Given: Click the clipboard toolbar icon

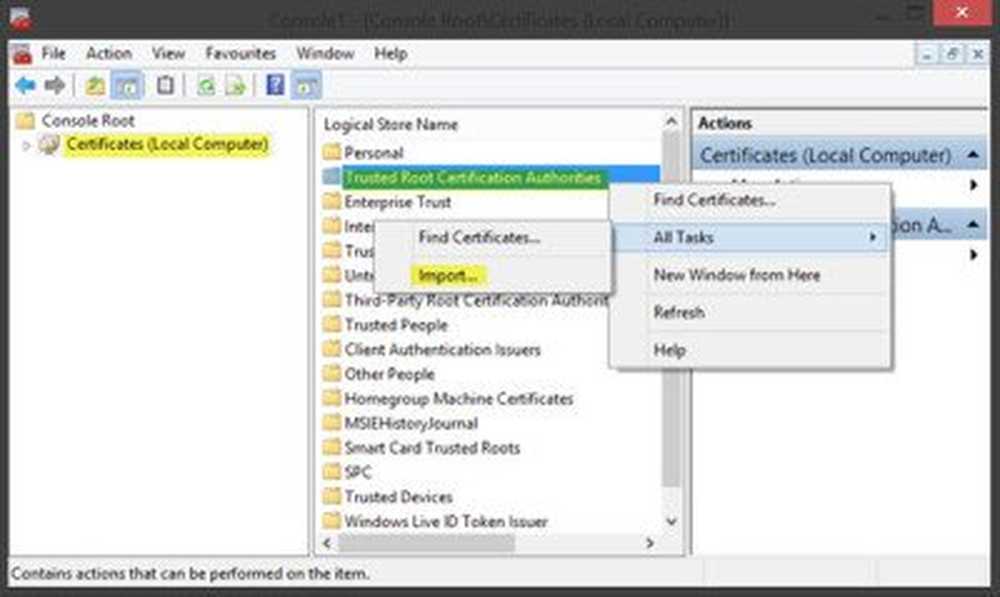Looking at the screenshot, I should coord(165,85).
